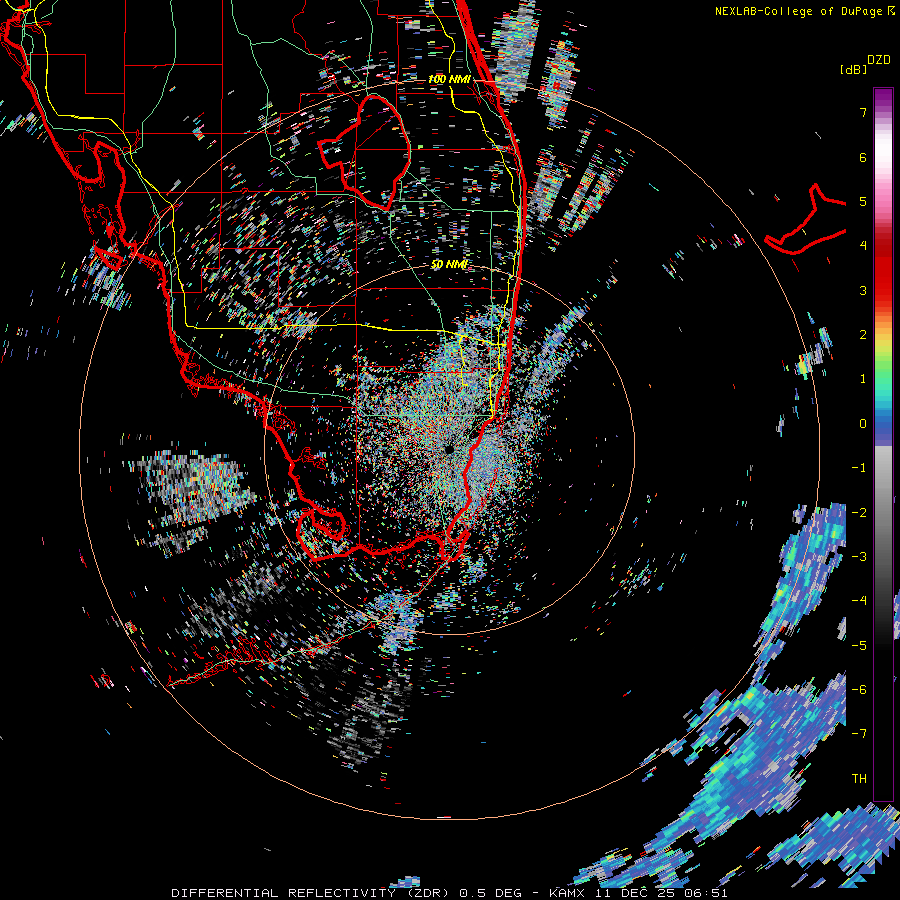Click the 06:51 timestamp in caption
This screenshot has width=900, height=900.
point(705,893)
